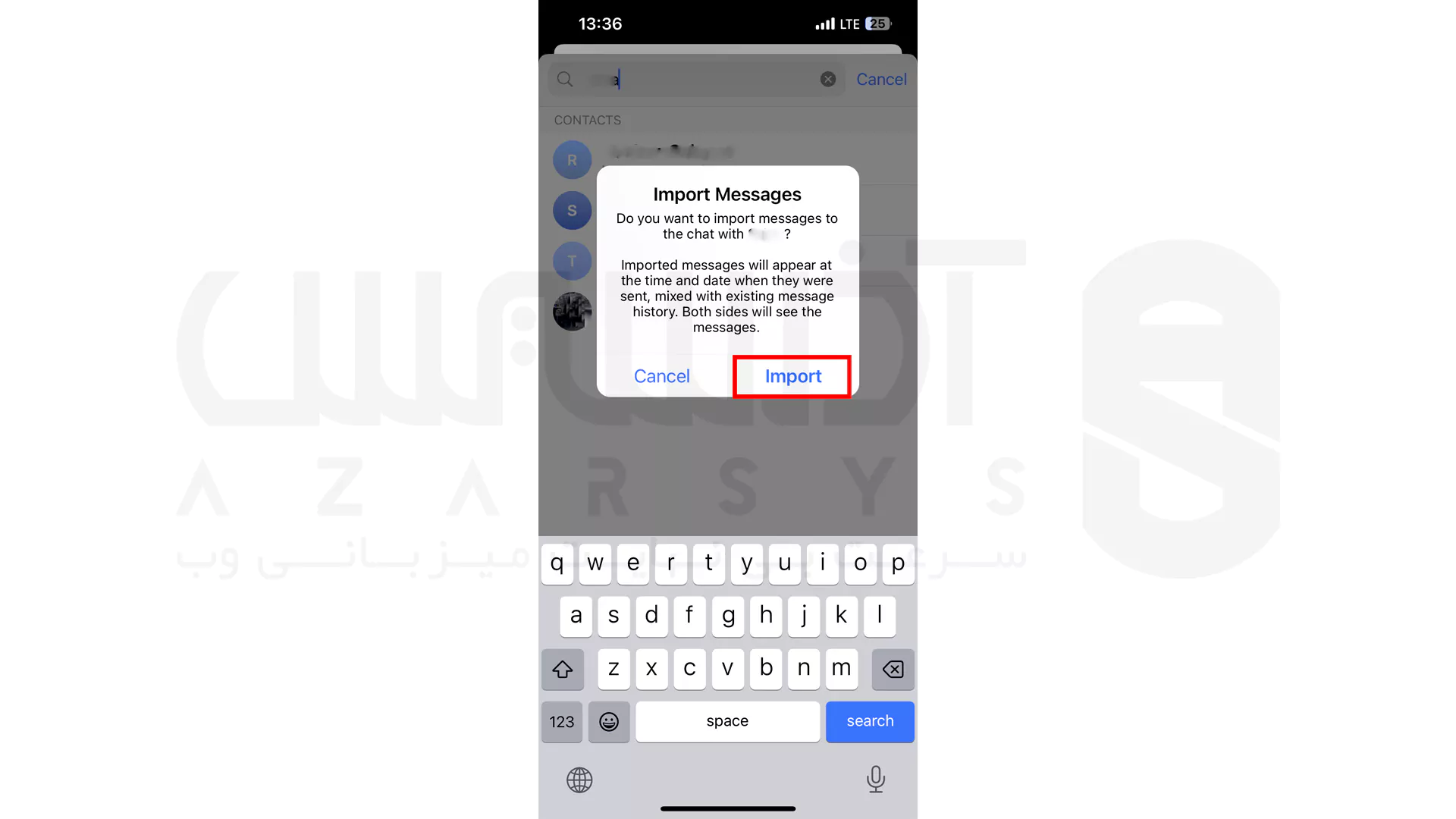
Task: Select contact with avatar R
Action: click(x=572, y=160)
